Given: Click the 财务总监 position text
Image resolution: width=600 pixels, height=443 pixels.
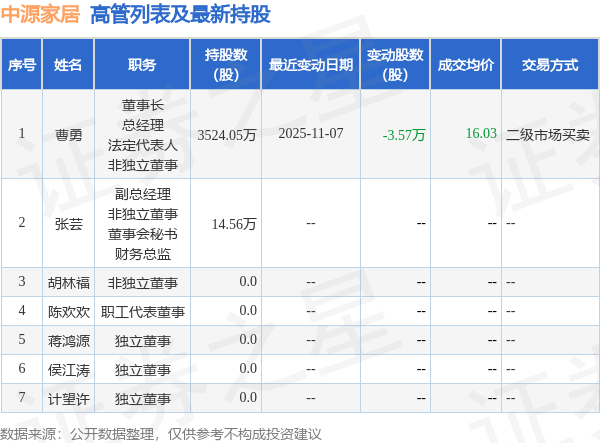Looking at the screenshot, I should click(x=143, y=254).
